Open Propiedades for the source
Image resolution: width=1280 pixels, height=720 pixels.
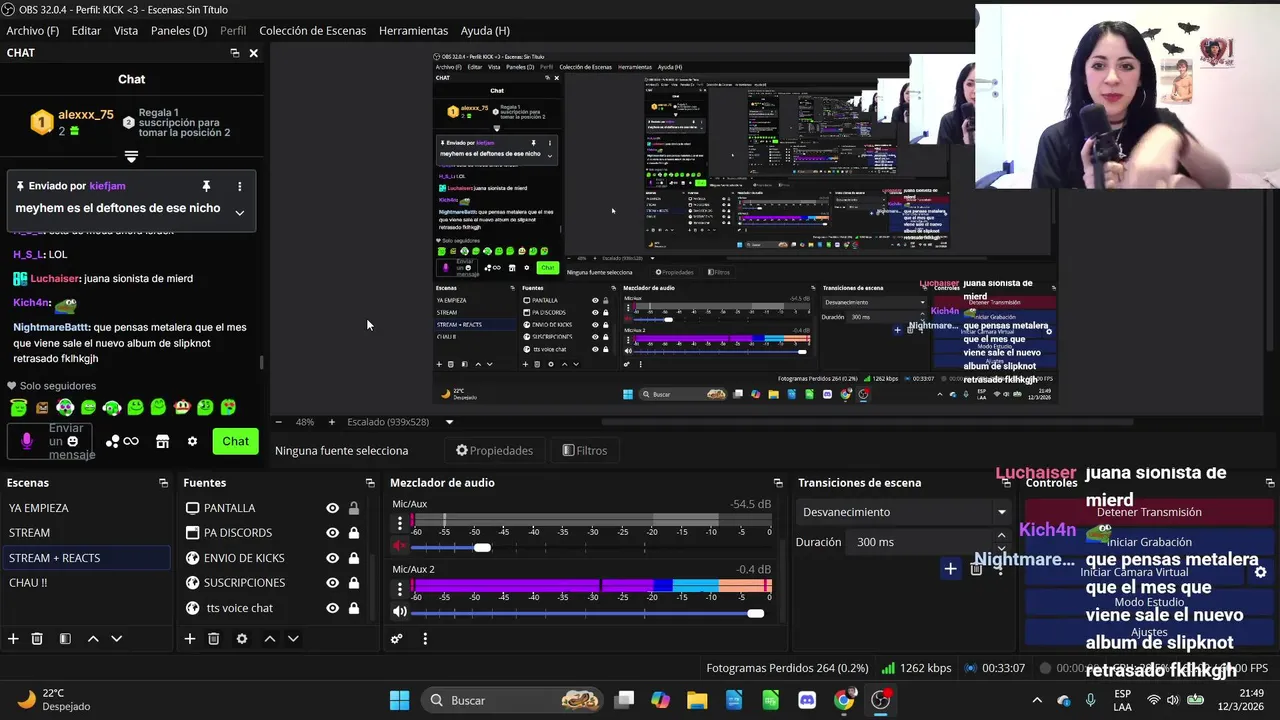pyautogui.click(x=494, y=451)
